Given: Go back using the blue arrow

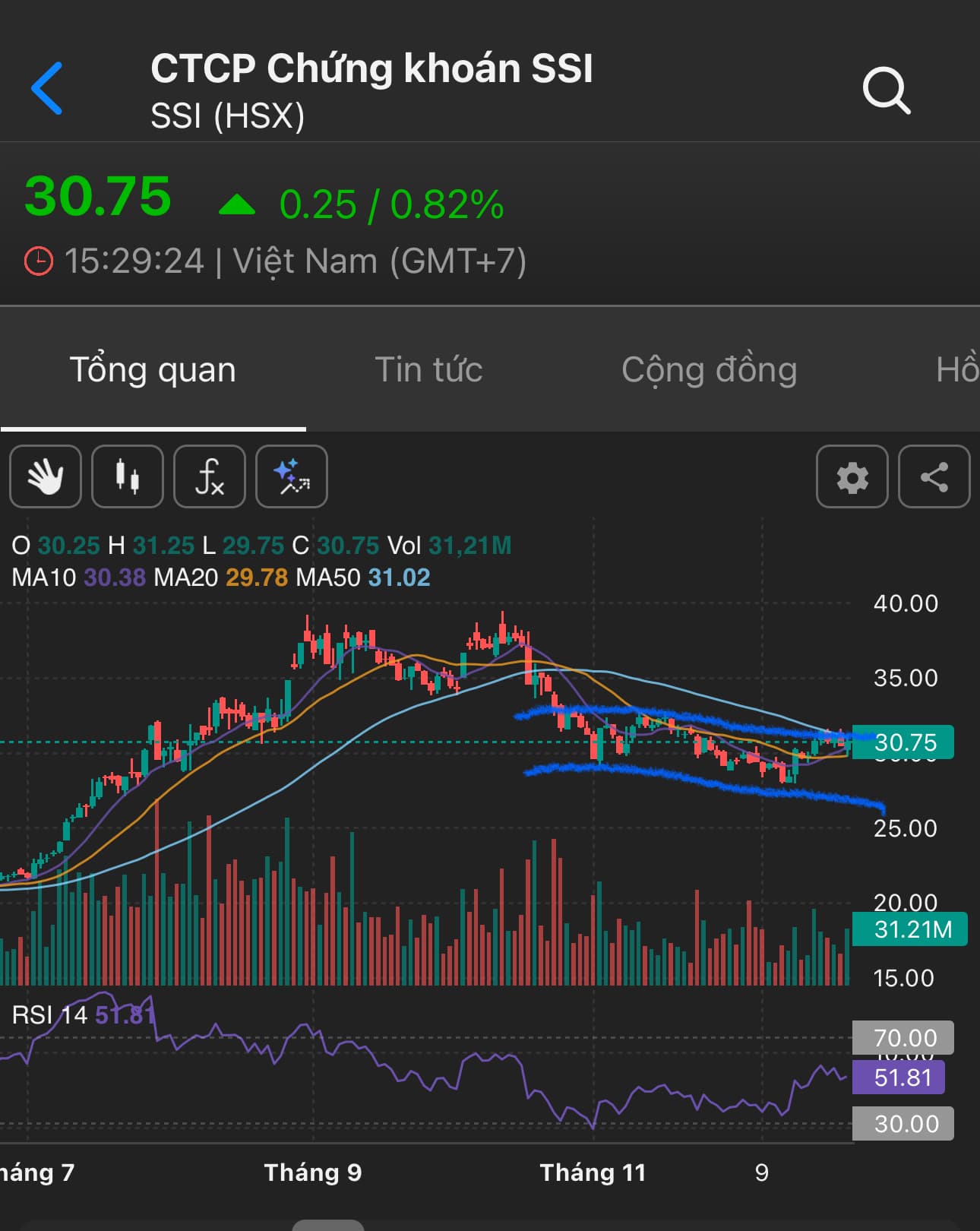Looking at the screenshot, I should [47, 88].
